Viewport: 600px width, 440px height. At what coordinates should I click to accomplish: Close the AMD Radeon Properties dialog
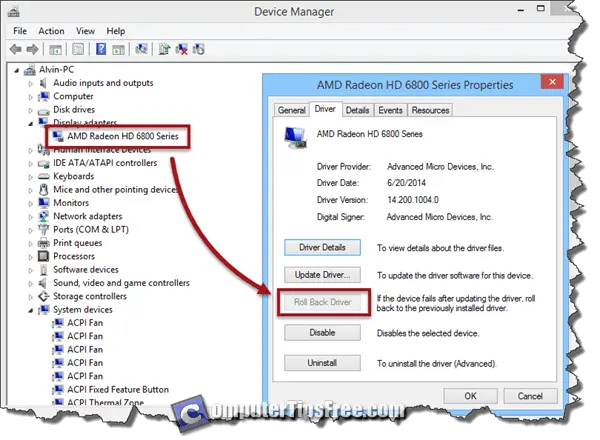pyautogui.click(x=552, y=81)
